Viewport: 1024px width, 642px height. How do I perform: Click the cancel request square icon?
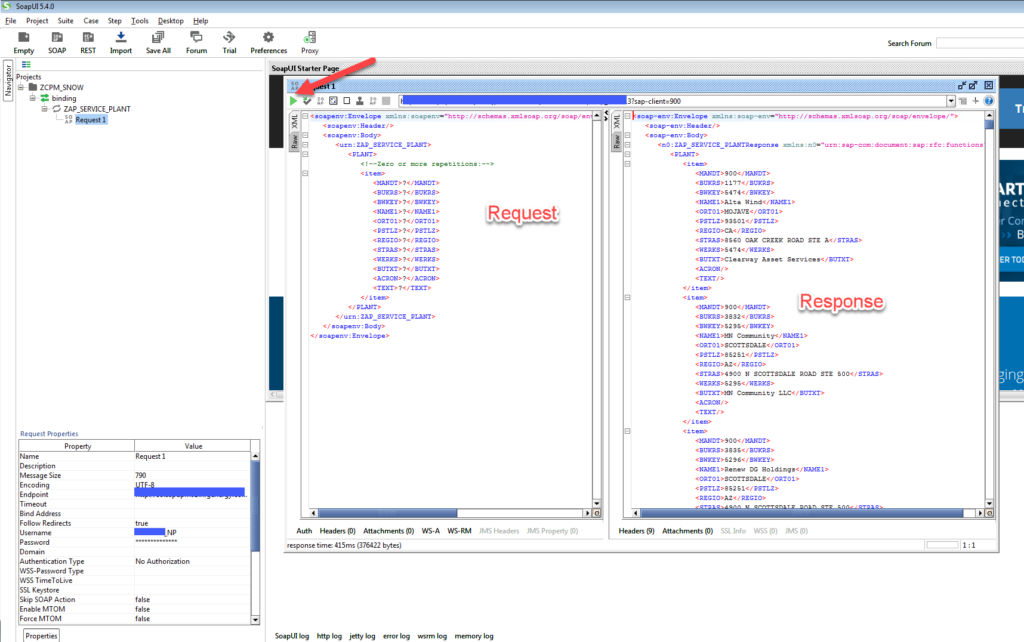347,101
